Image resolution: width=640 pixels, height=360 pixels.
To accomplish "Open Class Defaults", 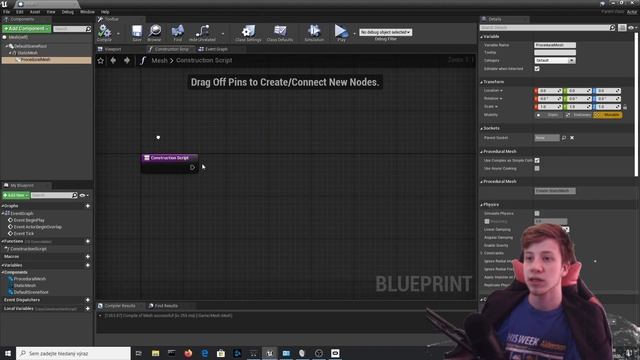I will click(x=280, y=33).
